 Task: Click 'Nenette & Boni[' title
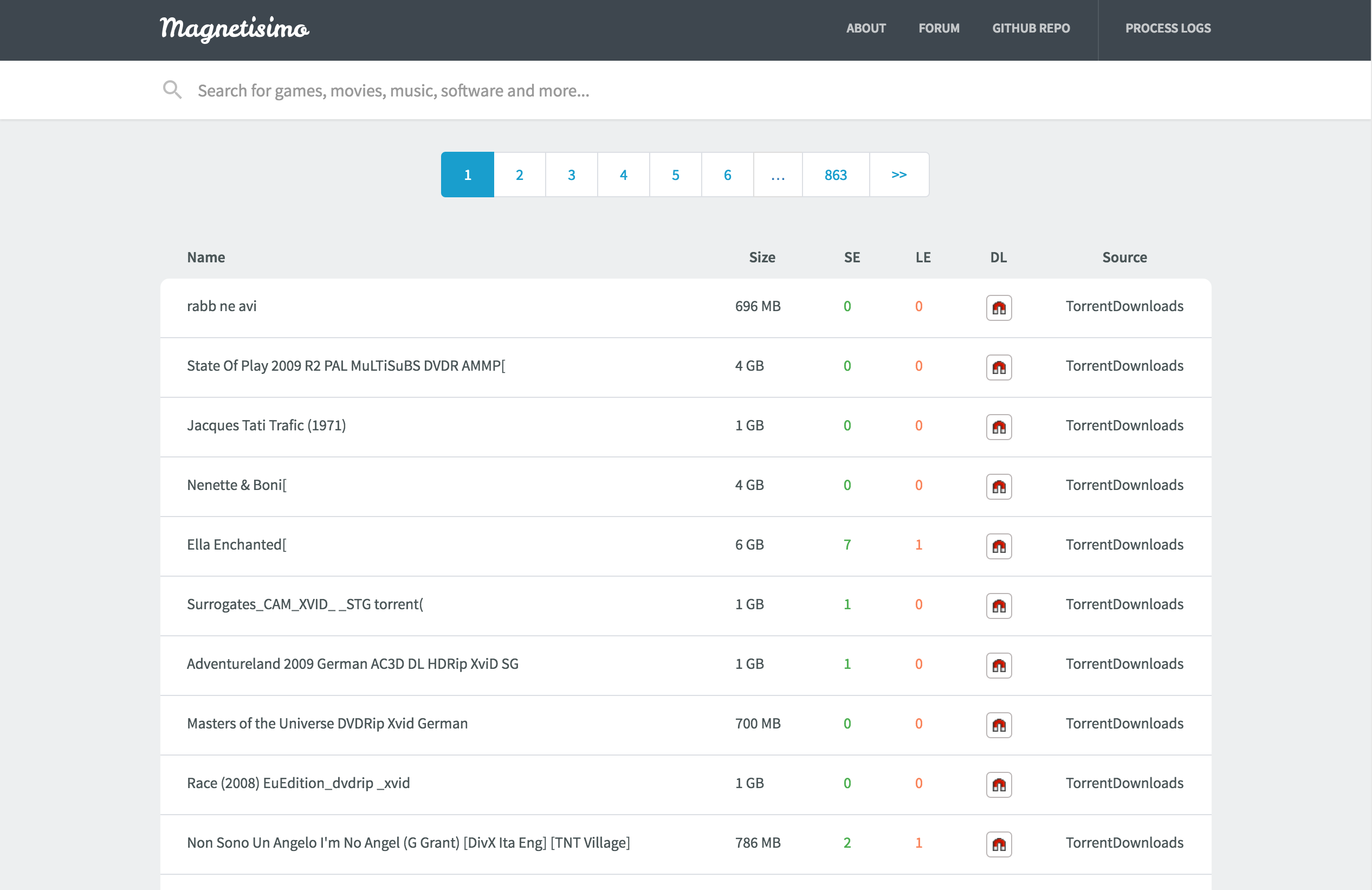point(236,485)
